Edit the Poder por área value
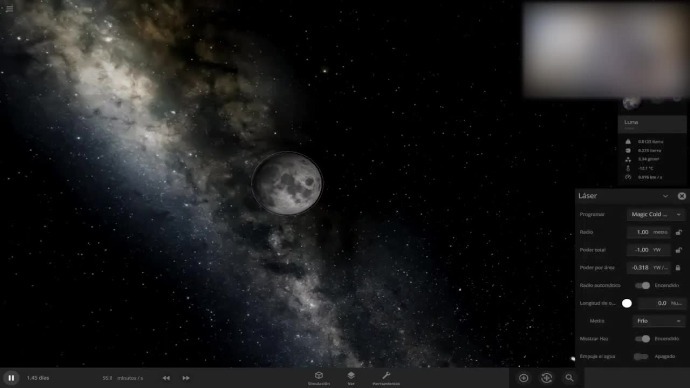Viewport: 690px width, 388px height. tap(648, 267)
